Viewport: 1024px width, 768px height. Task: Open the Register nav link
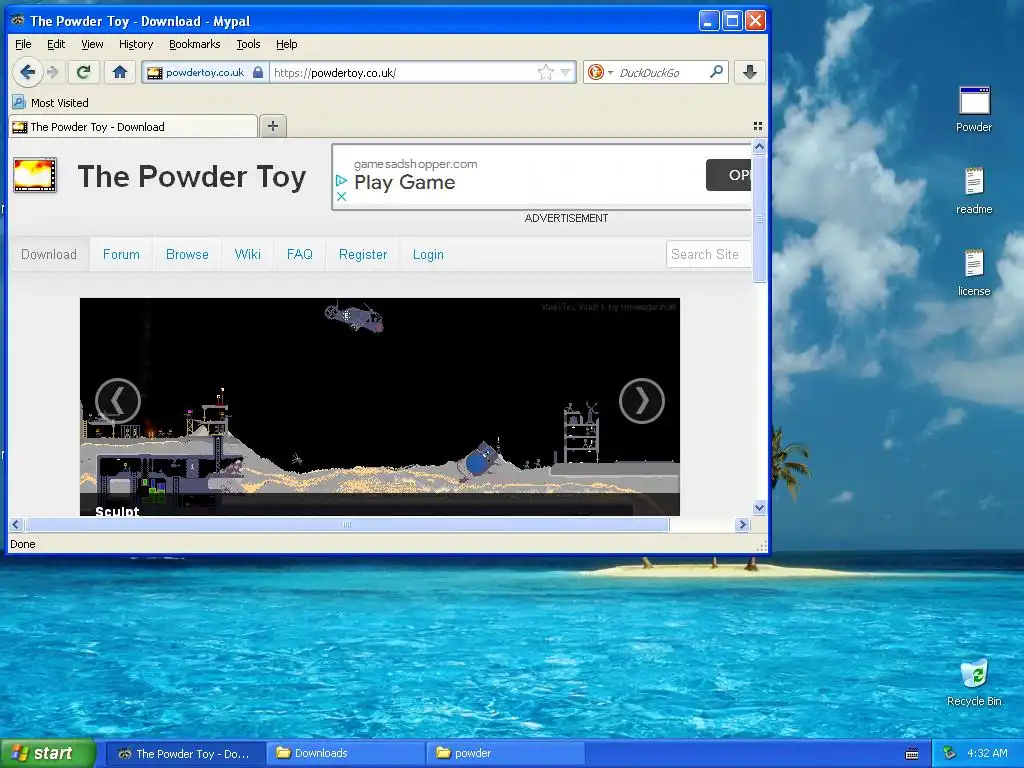coord(363,254)
